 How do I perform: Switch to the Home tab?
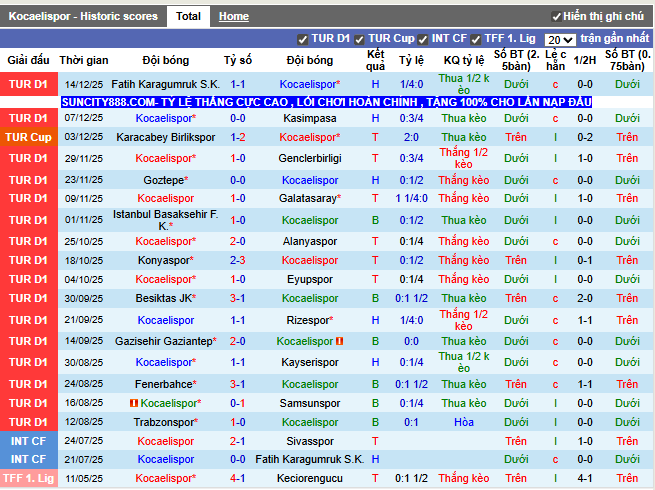pos(234,16)
